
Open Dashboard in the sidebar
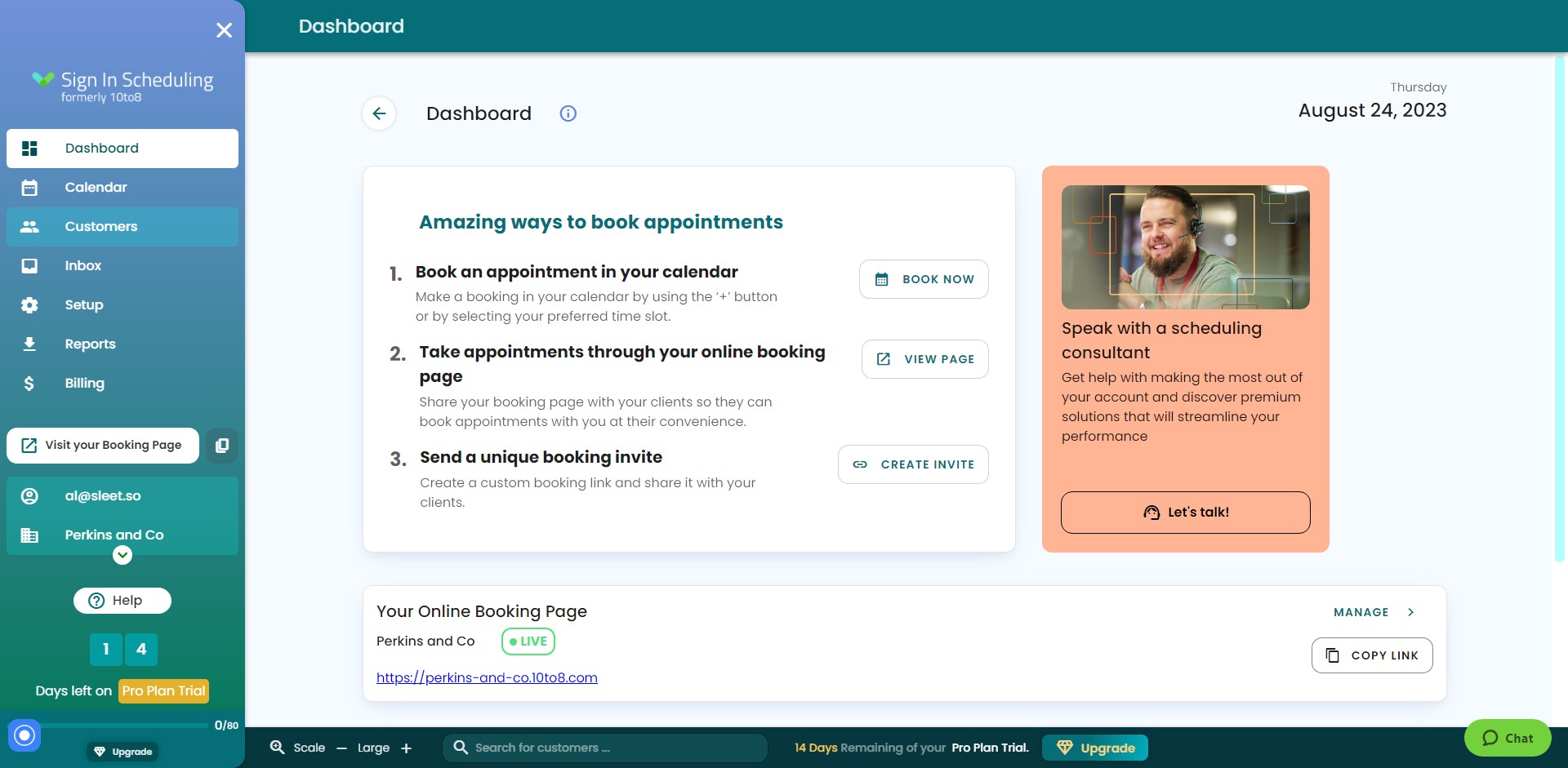tap(122, 149)
